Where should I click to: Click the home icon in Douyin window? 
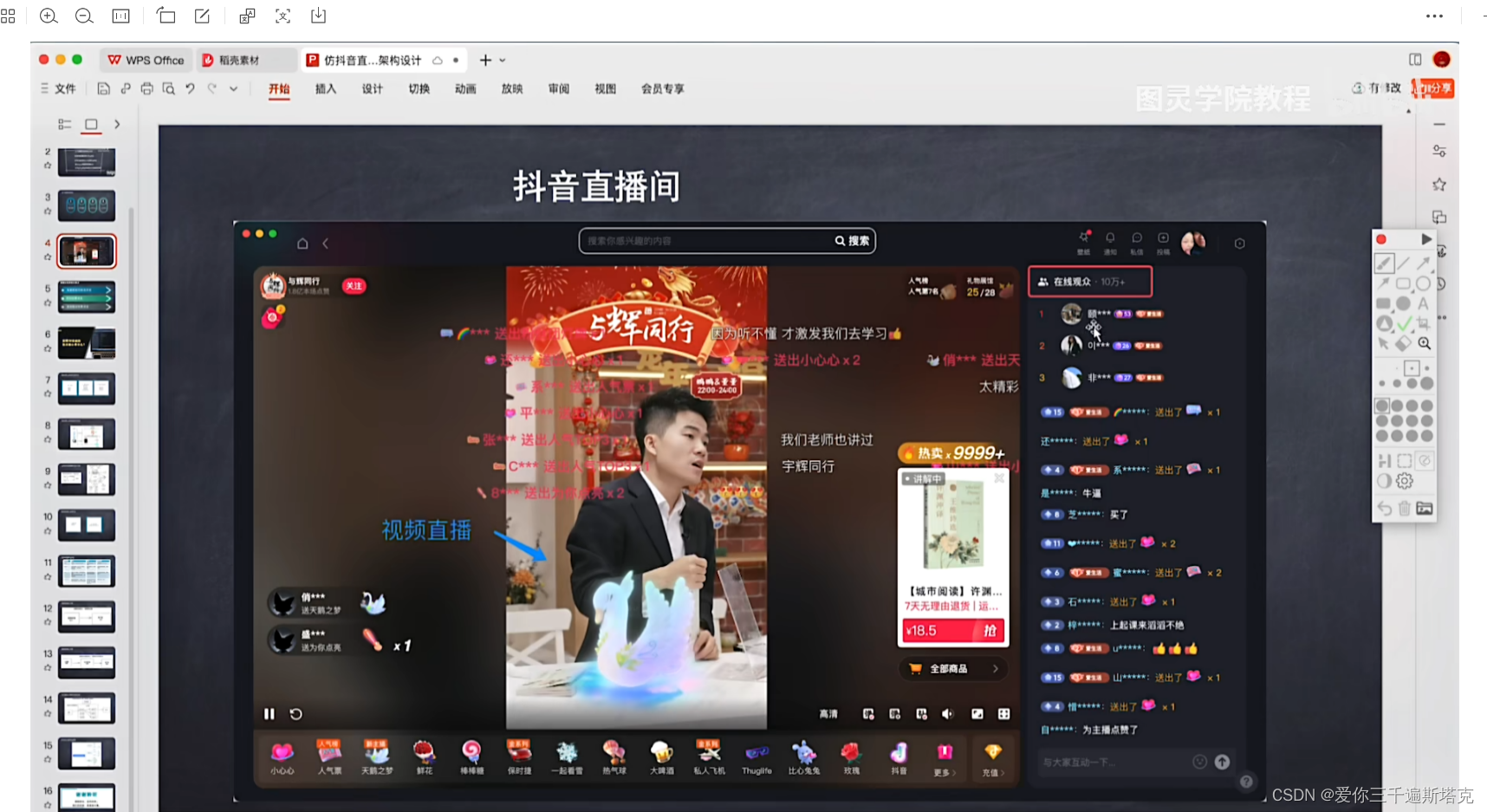(302, 244)
